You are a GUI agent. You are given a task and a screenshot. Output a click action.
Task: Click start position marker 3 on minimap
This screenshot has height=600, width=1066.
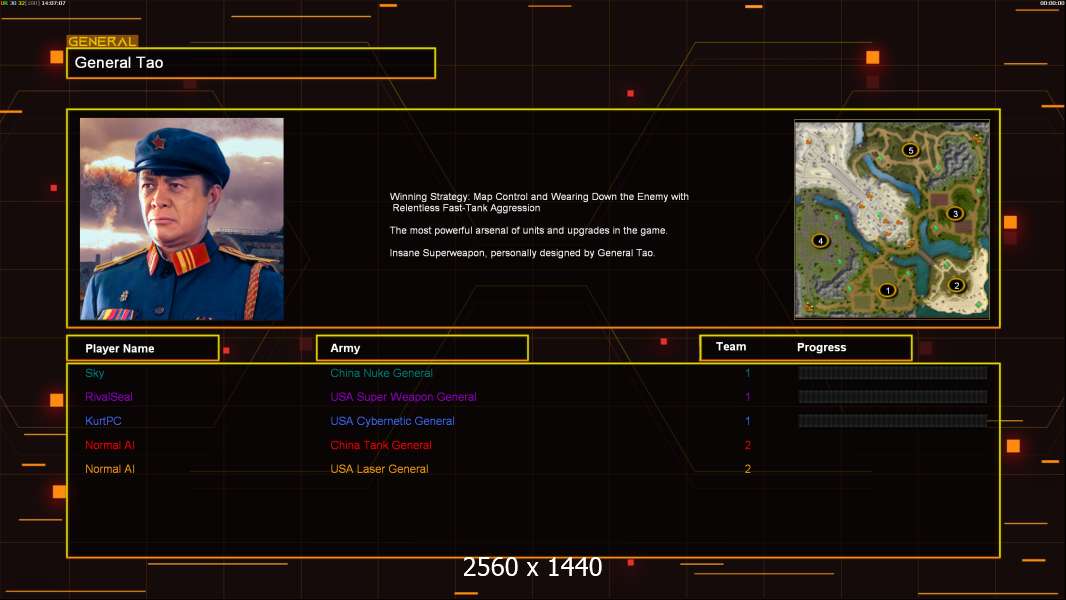tap(955, 213)
